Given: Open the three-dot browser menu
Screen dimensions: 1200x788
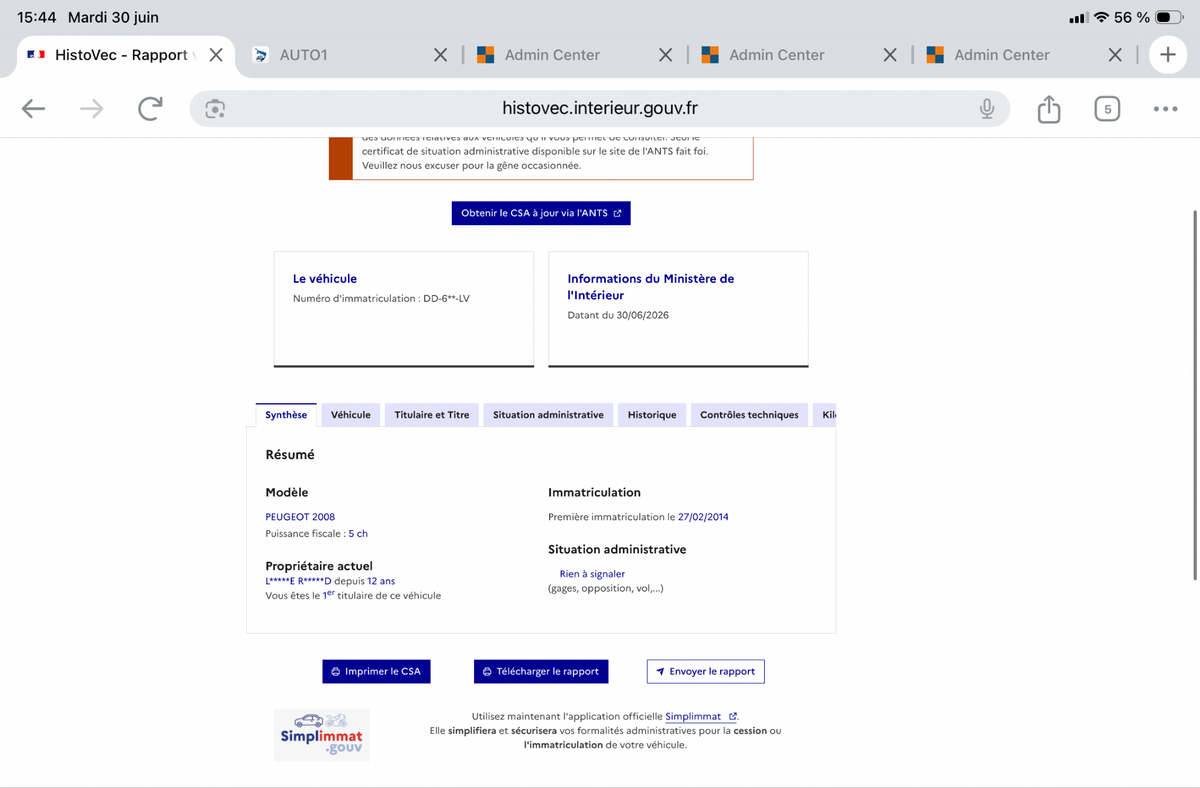Looking at the screenshot, I should 1165,109.
